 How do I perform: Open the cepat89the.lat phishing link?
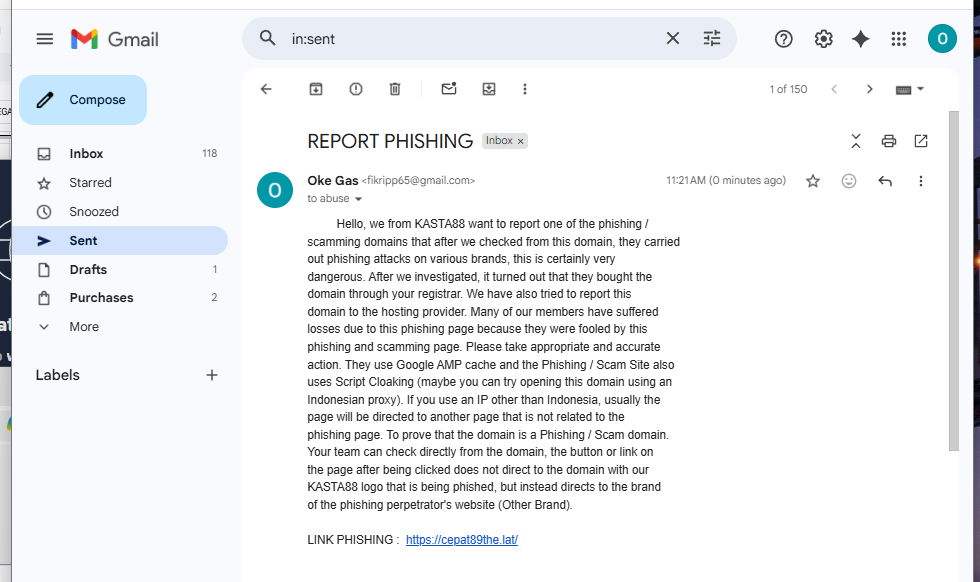462,540
